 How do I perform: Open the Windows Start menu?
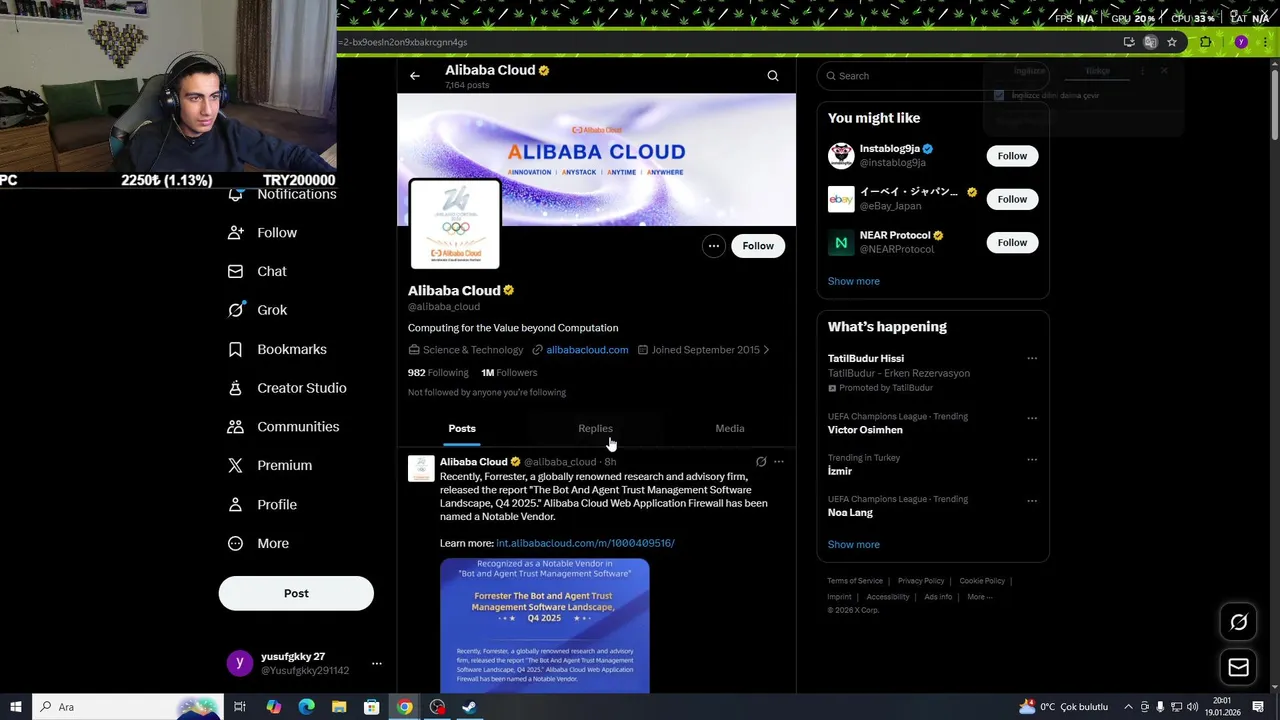(15, 707)
